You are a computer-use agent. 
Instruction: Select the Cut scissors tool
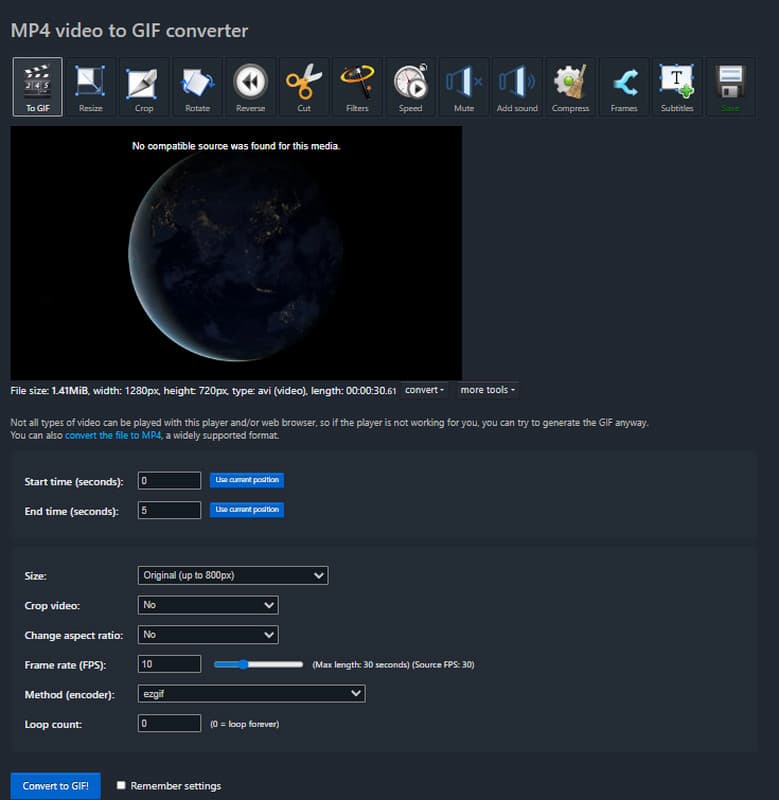click(x=304, y=86)
